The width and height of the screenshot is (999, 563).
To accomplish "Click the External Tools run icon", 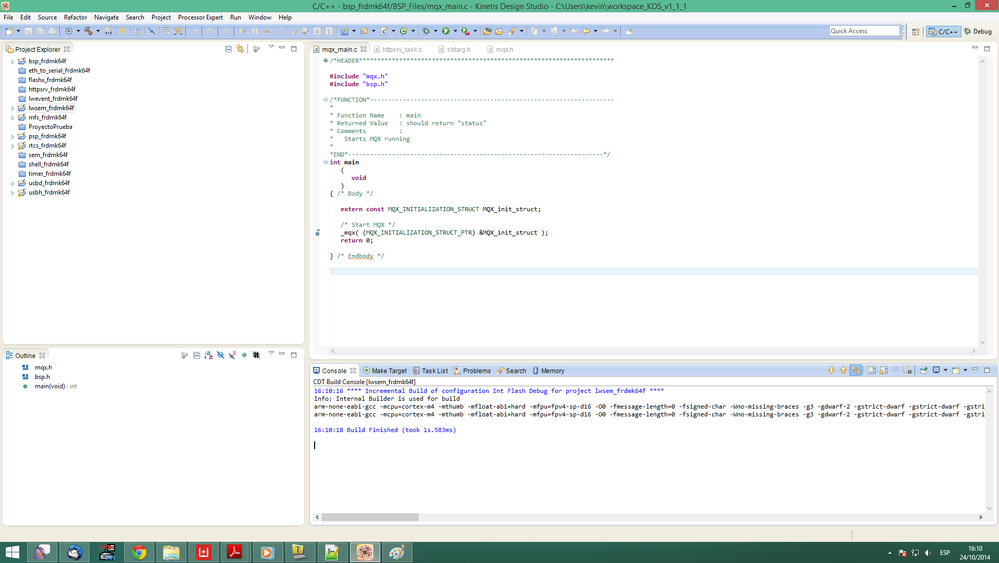I will pyautogui.click(x=466, y=31).
